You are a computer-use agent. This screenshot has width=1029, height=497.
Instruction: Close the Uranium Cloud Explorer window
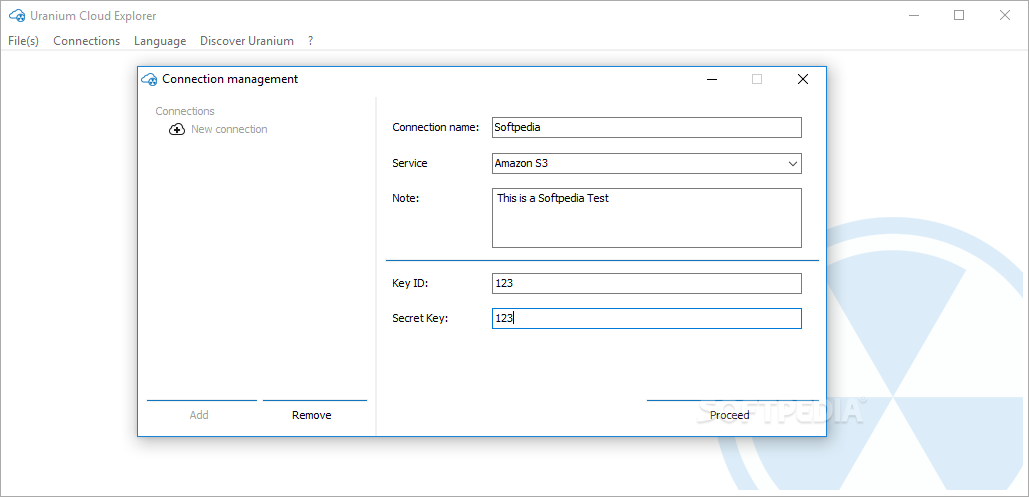click(1005, 16)
